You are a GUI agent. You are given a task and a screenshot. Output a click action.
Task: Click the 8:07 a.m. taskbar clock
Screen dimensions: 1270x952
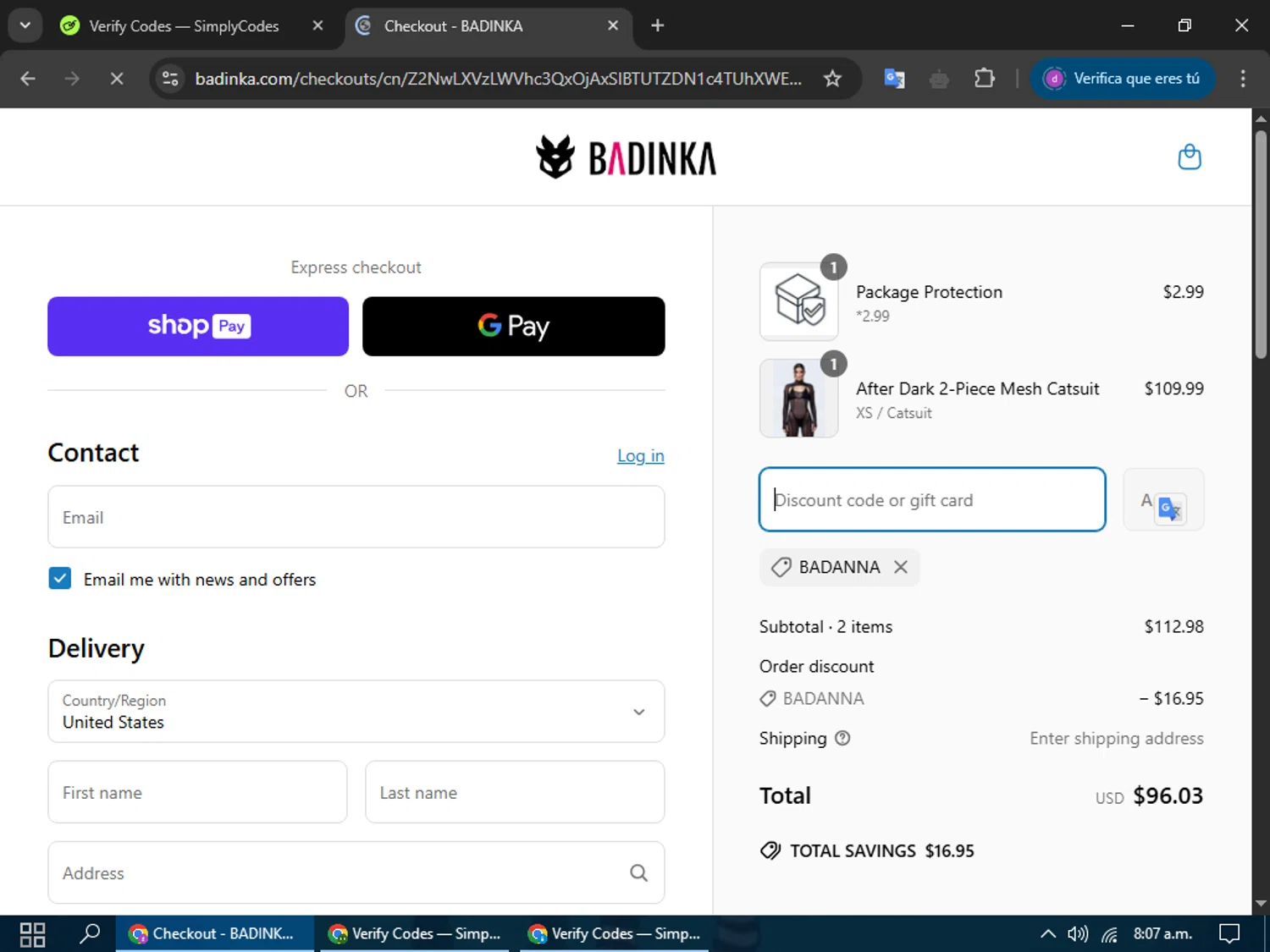click(x=1162, y=934)
